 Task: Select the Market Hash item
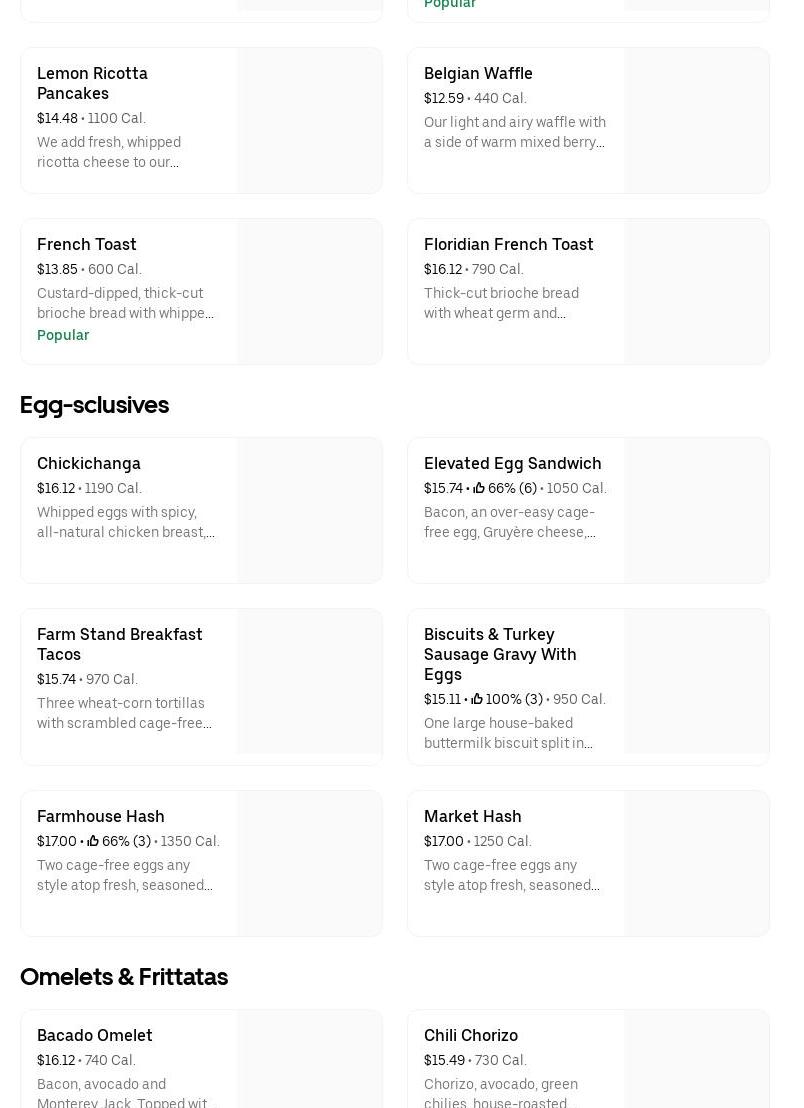(472, 816)
